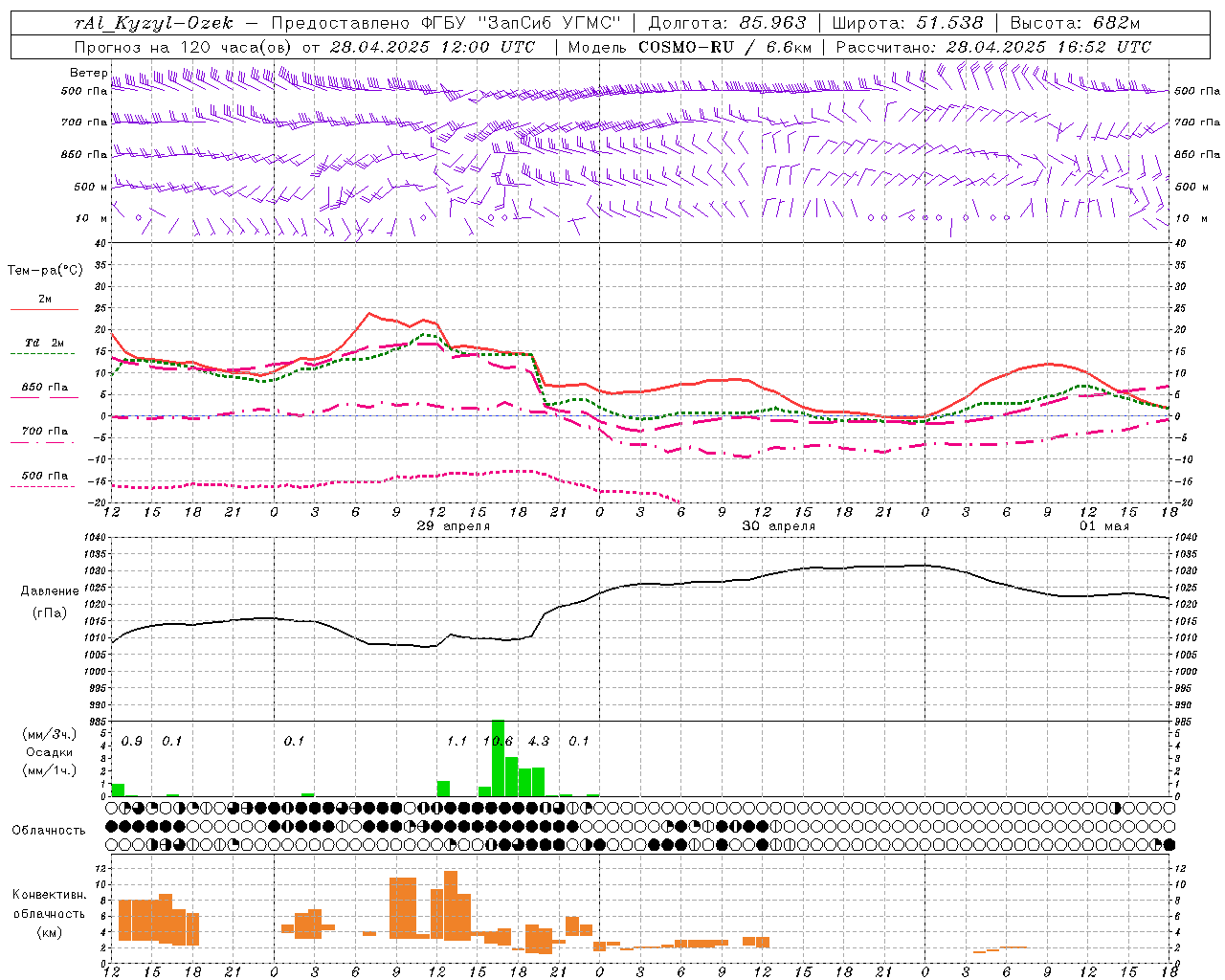
Task: Click the latitude value 51.538
Action: click(949, 23)
